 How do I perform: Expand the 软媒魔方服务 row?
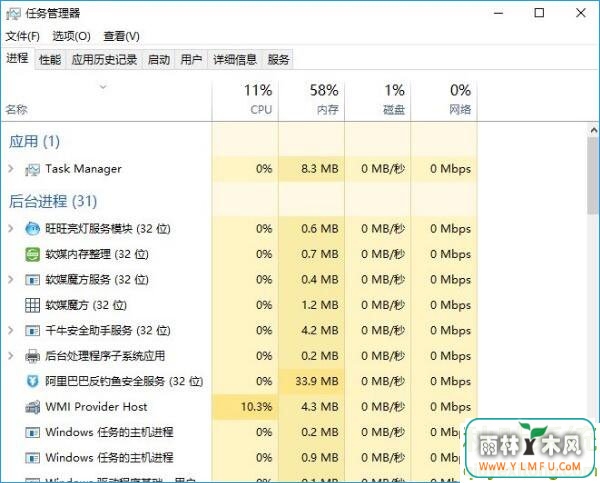(11, 279)
